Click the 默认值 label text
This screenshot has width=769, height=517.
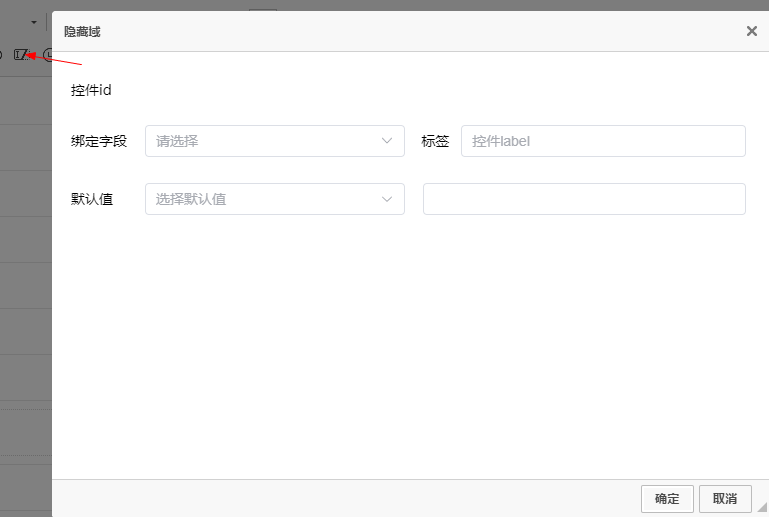92,199
